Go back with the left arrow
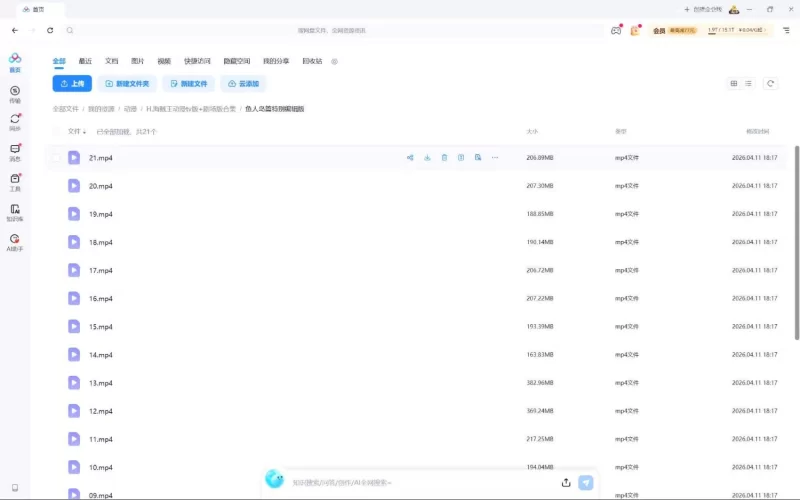Viewport: 800px width, 500px height. click(15, 30)
